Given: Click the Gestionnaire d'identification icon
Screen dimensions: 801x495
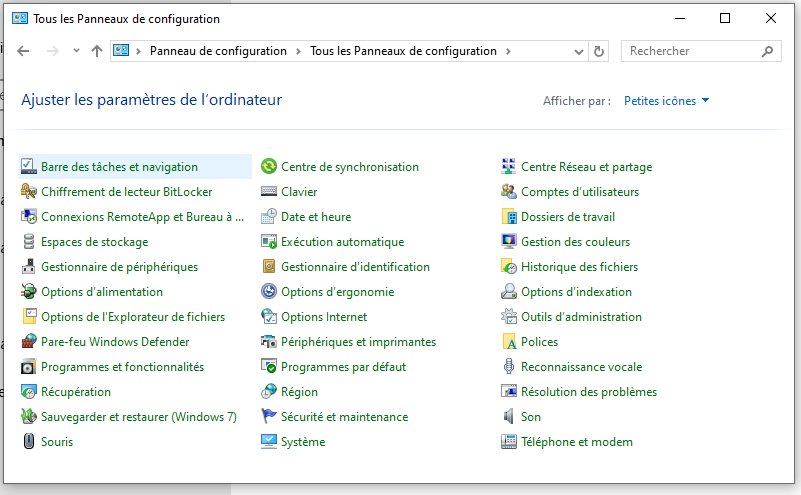Looking at the screenshot, I should click(269, 267).
